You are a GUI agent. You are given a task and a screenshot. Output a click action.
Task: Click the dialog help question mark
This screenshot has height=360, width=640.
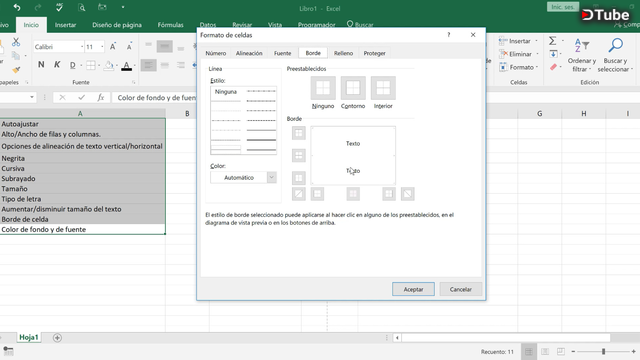(x=449, y=35)
